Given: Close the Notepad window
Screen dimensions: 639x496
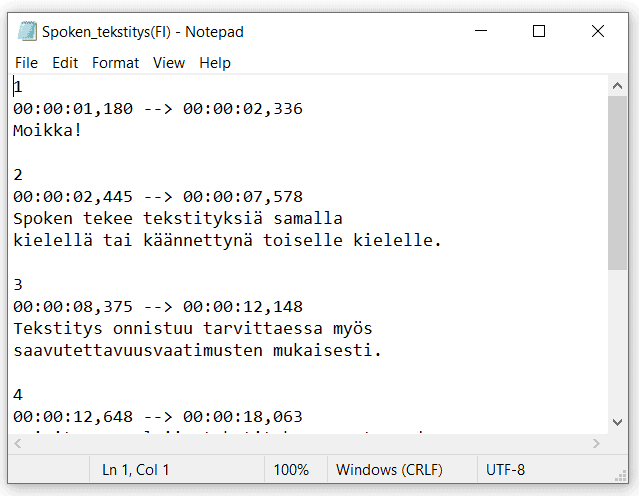Looking at the screenshot, I should [x=598, y=31].
